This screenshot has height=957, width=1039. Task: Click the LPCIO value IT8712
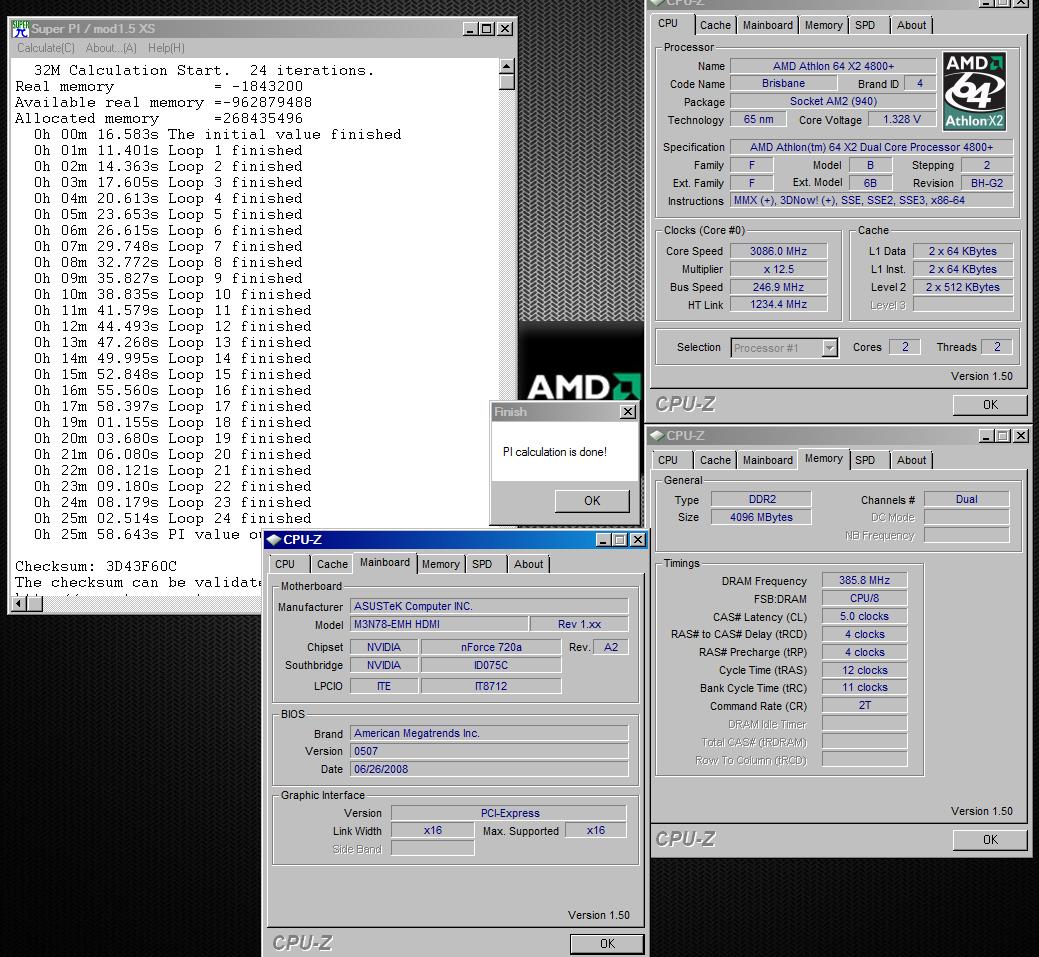click(x=491, y=686)
